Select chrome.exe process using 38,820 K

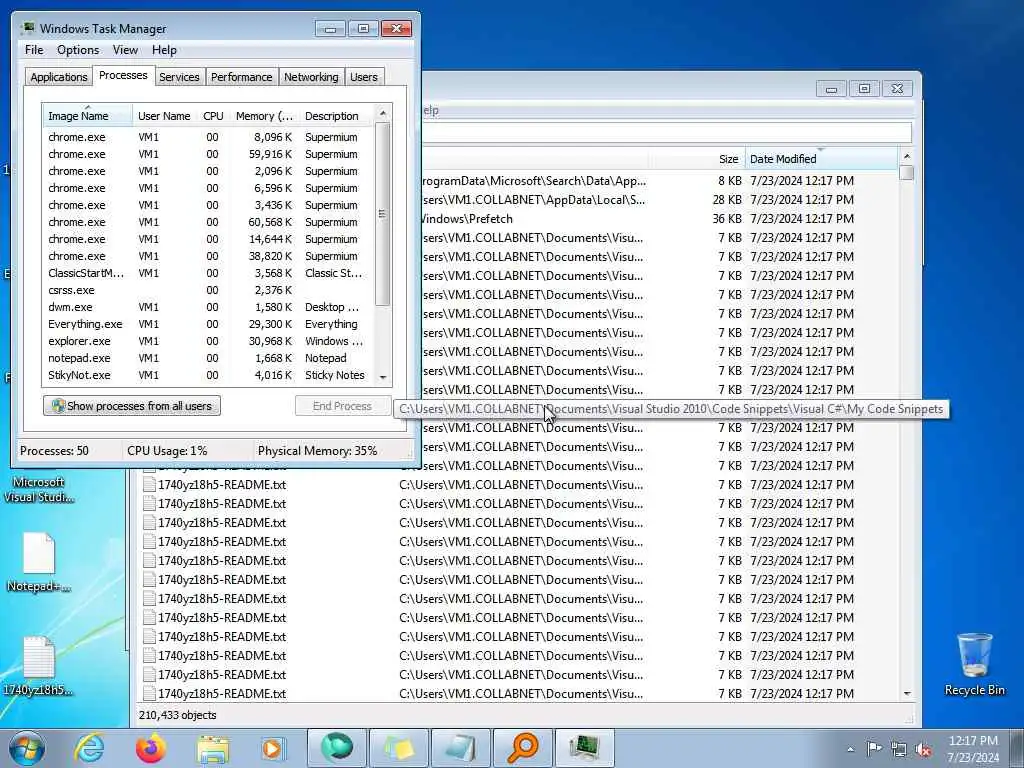pyautogui.click(x=209, y=256)
